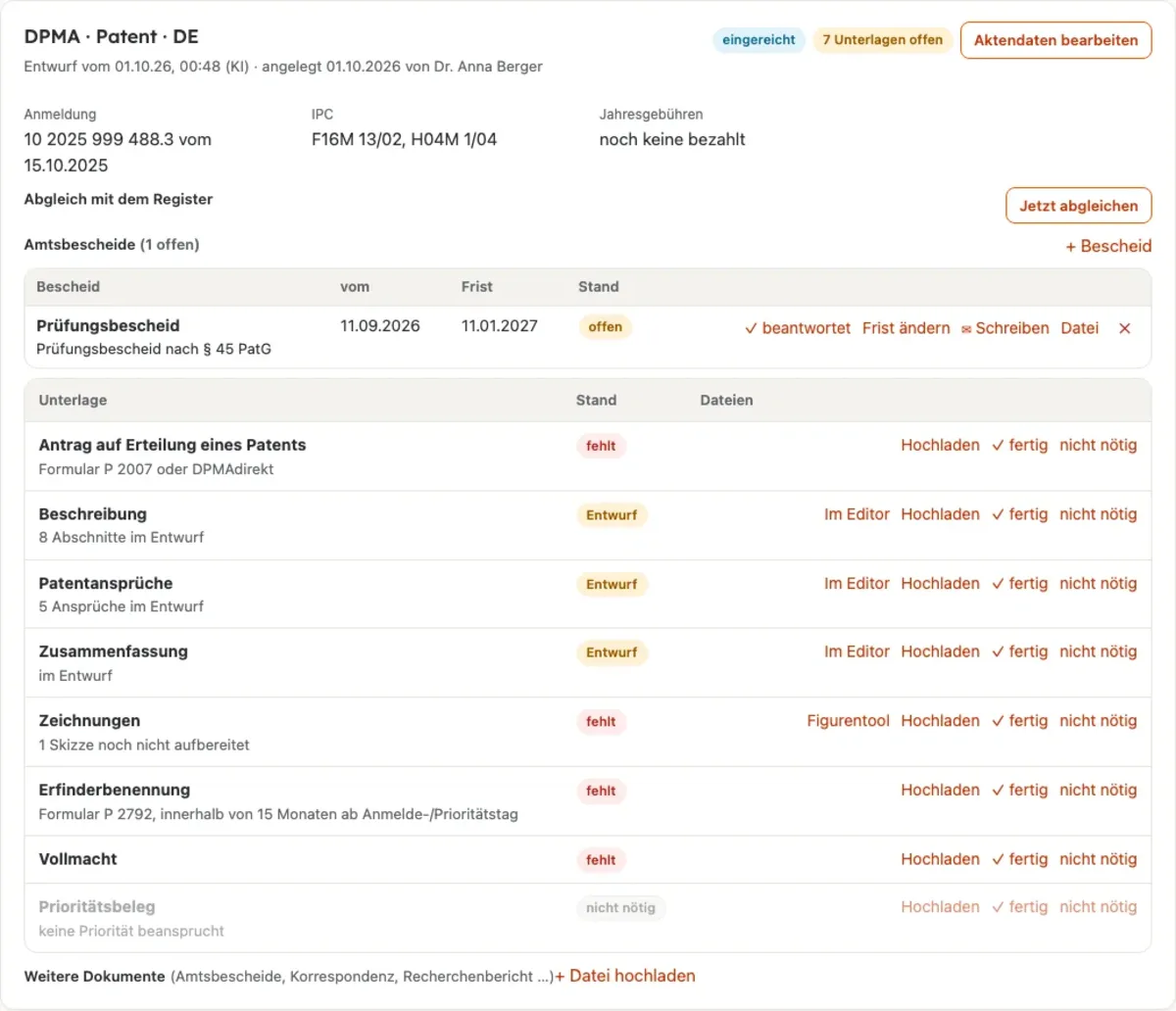The width and height of the screenshot is (1176, 1011).
Task: Set Erfinderbenennung to nicht nötig
Action: click(x=1099, y=790)
